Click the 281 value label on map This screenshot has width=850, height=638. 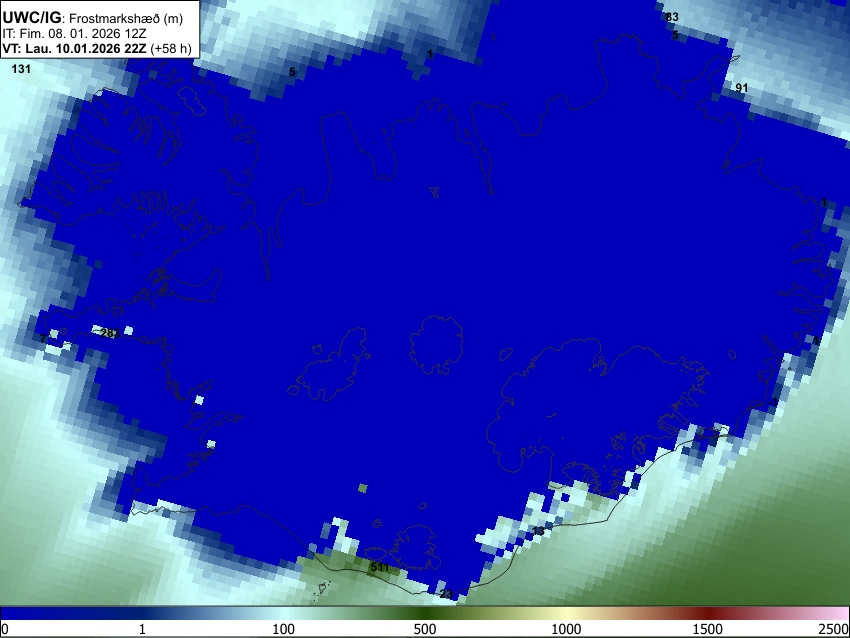(x=111, y=333)
